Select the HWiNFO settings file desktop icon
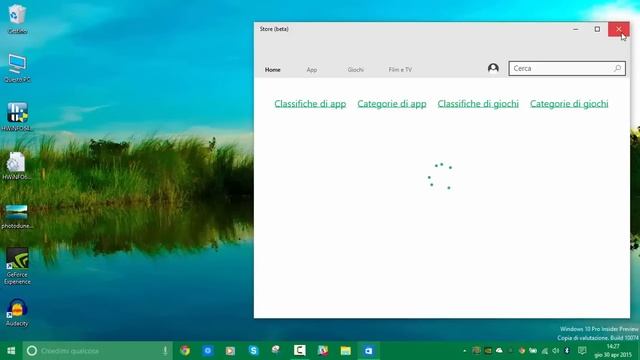 pyautogui.click(x=16, y=166)
